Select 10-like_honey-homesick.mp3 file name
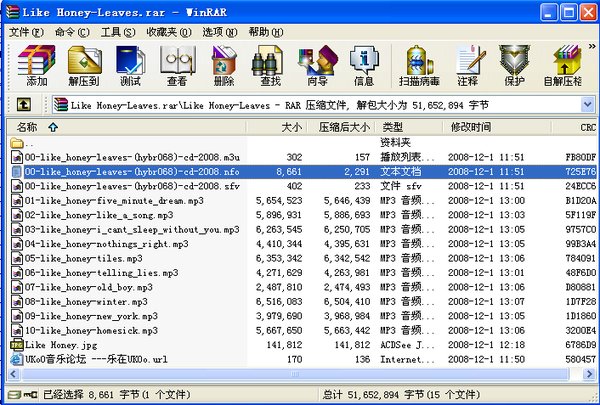The height and width of the screenshot is (405, 600). tap(91, 330)
